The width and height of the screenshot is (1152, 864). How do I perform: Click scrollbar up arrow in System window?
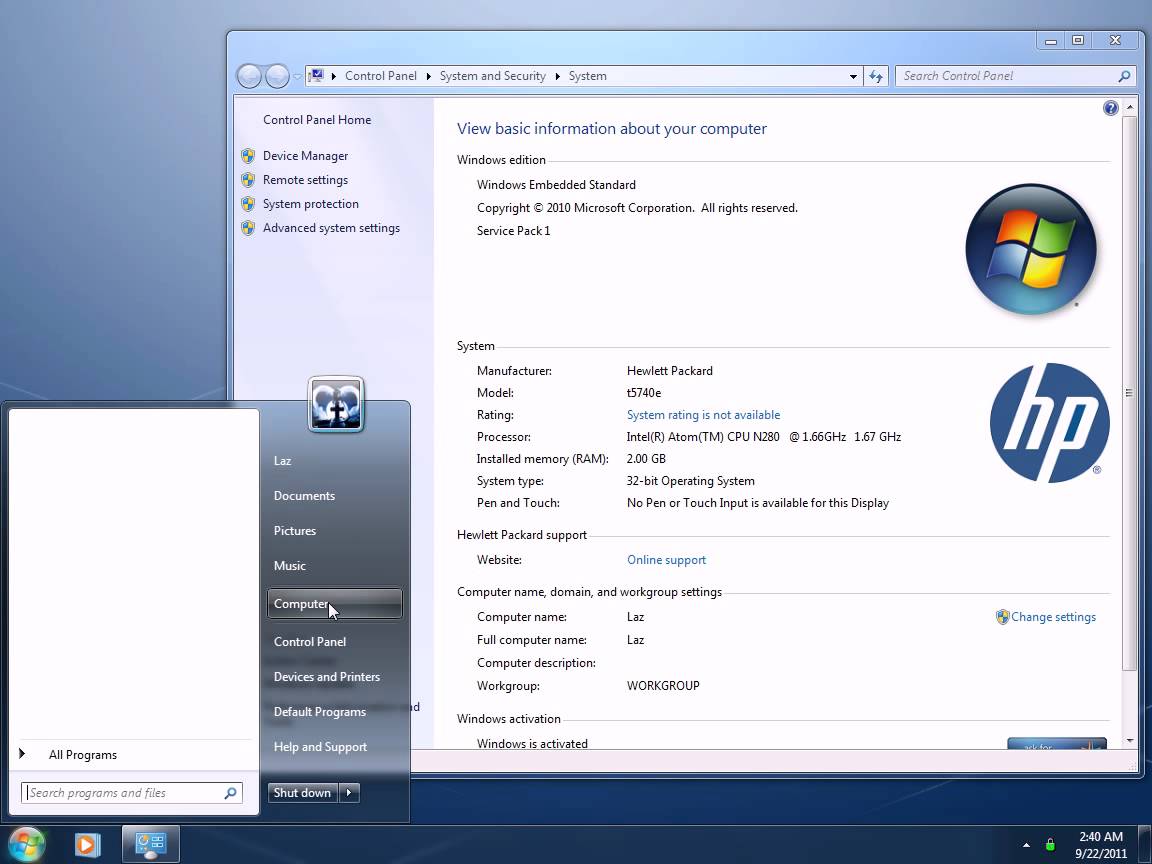pos(1129,107)
